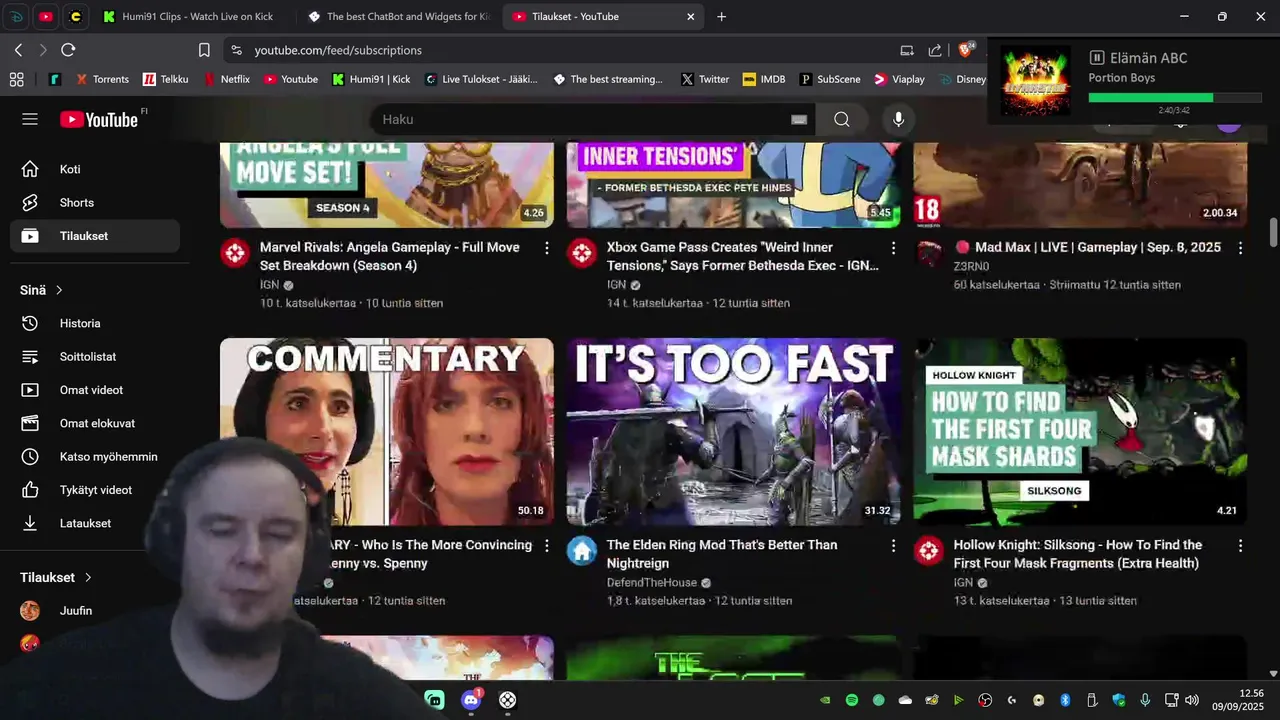Open Xbox Game Pass Weird Inner Tensions title
The height and width of the screenshot is (720, 1280).
click(x=743, y=256)
